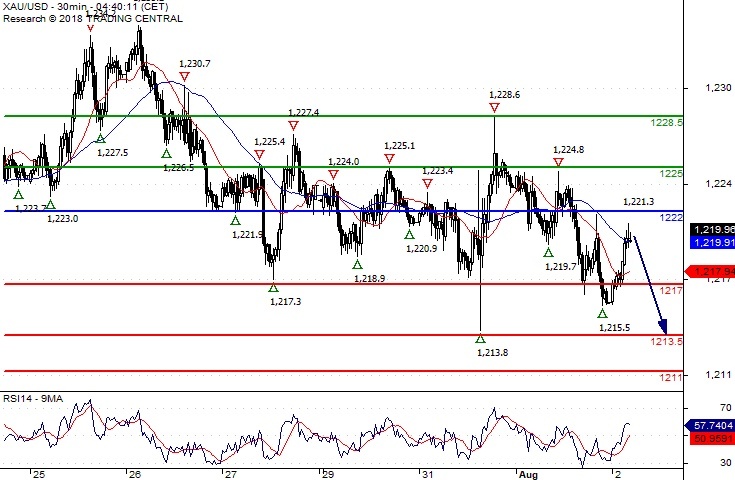Viewport: 735px width, 480px height.
Task: Click the 29 date on time axis
Action: point(328,475)
